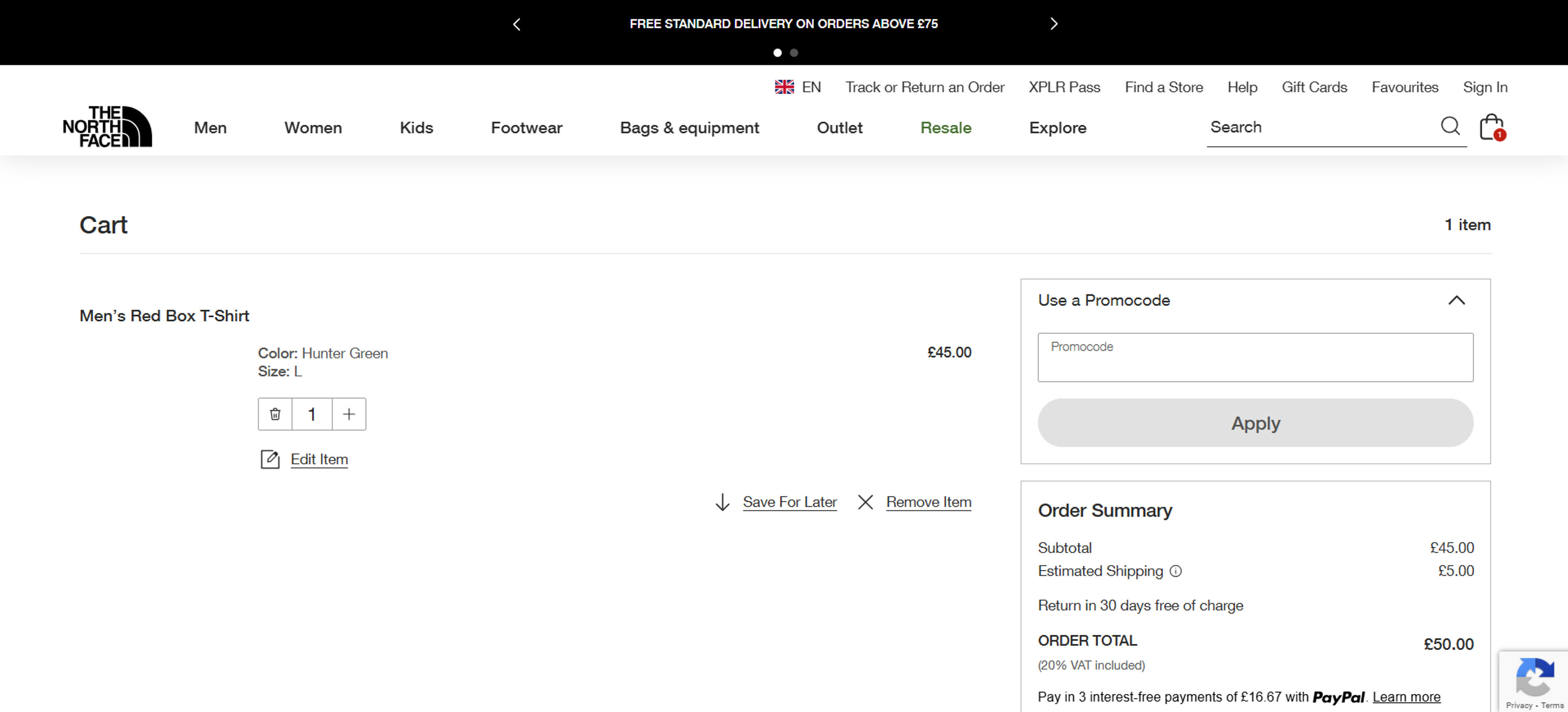Click the Save For Later link
Screen dimensions: 1568x712
coord(789,502)
